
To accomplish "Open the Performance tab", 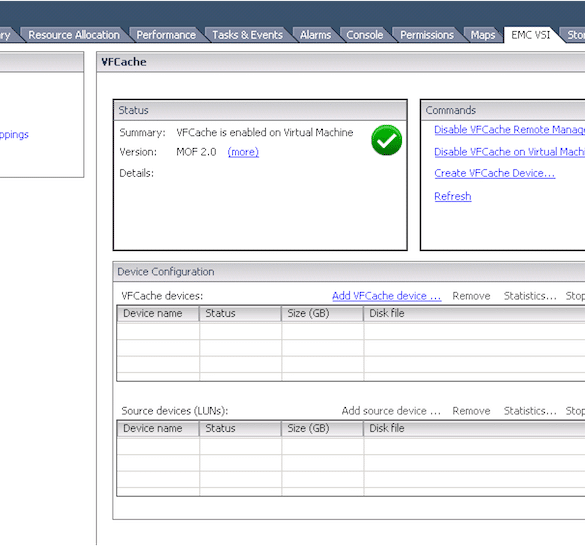I will [x=166, y=35].
